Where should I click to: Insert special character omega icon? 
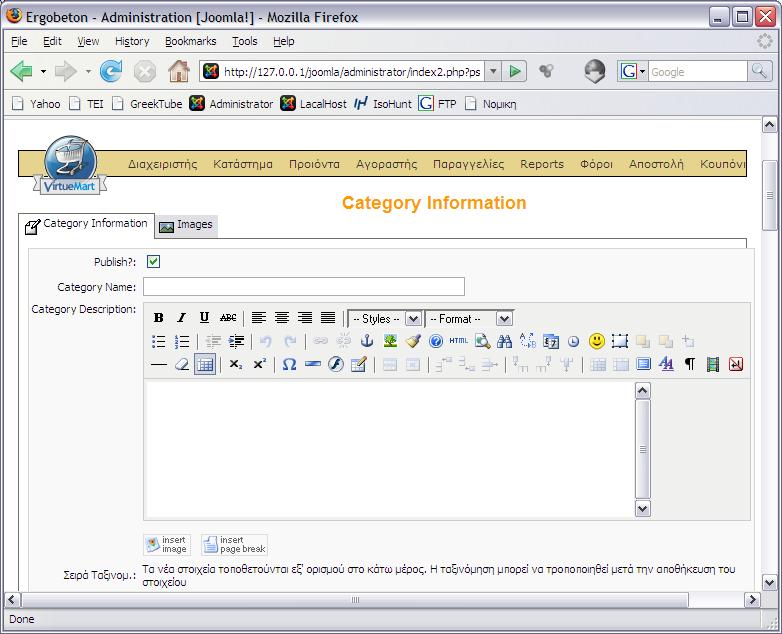coord(289,365)
